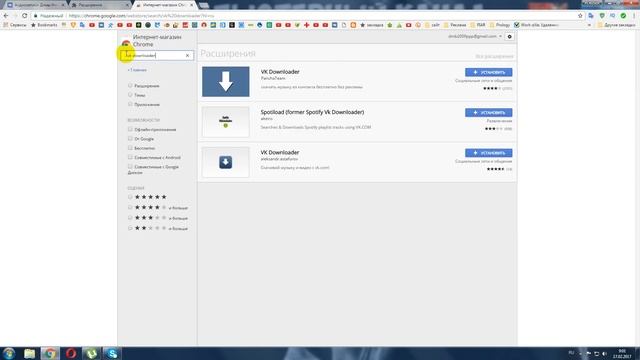Select the Расширения filter radio button
This screenshot has height=360, width=640.
click(x=130, y=86)
